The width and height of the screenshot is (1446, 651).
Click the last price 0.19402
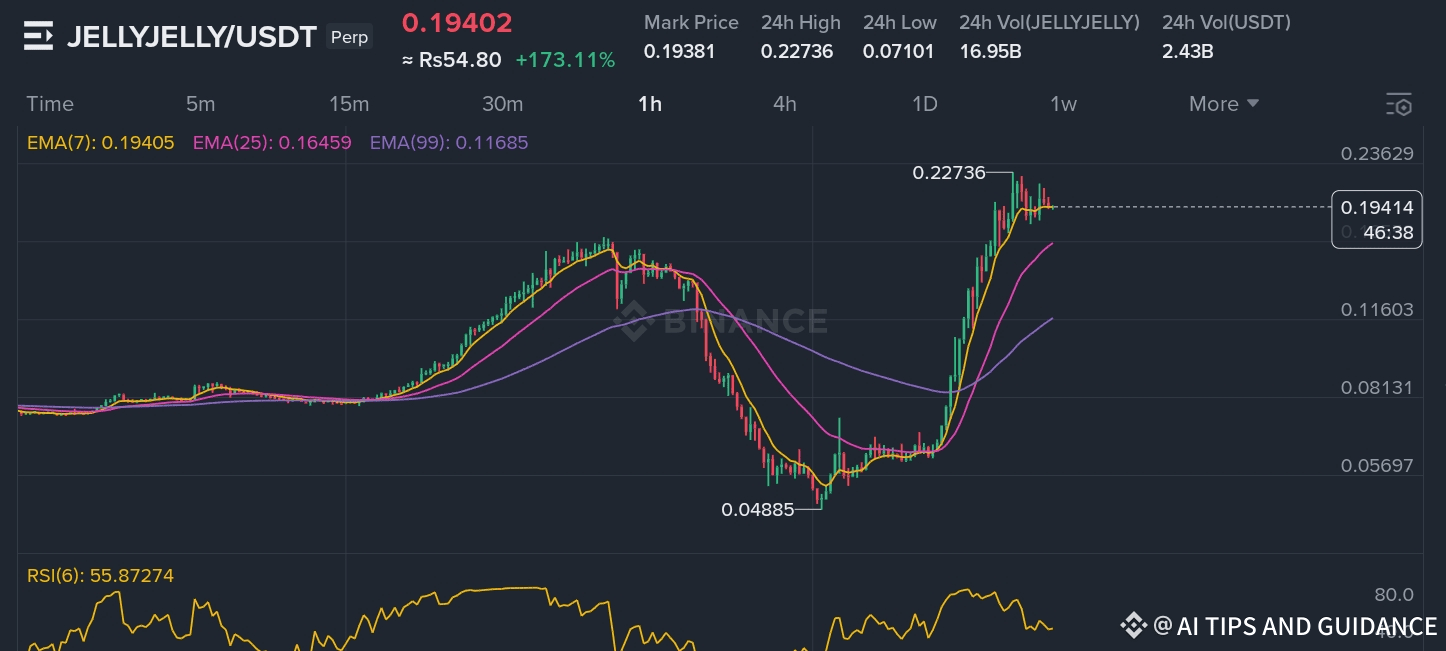tap(457, 22)
